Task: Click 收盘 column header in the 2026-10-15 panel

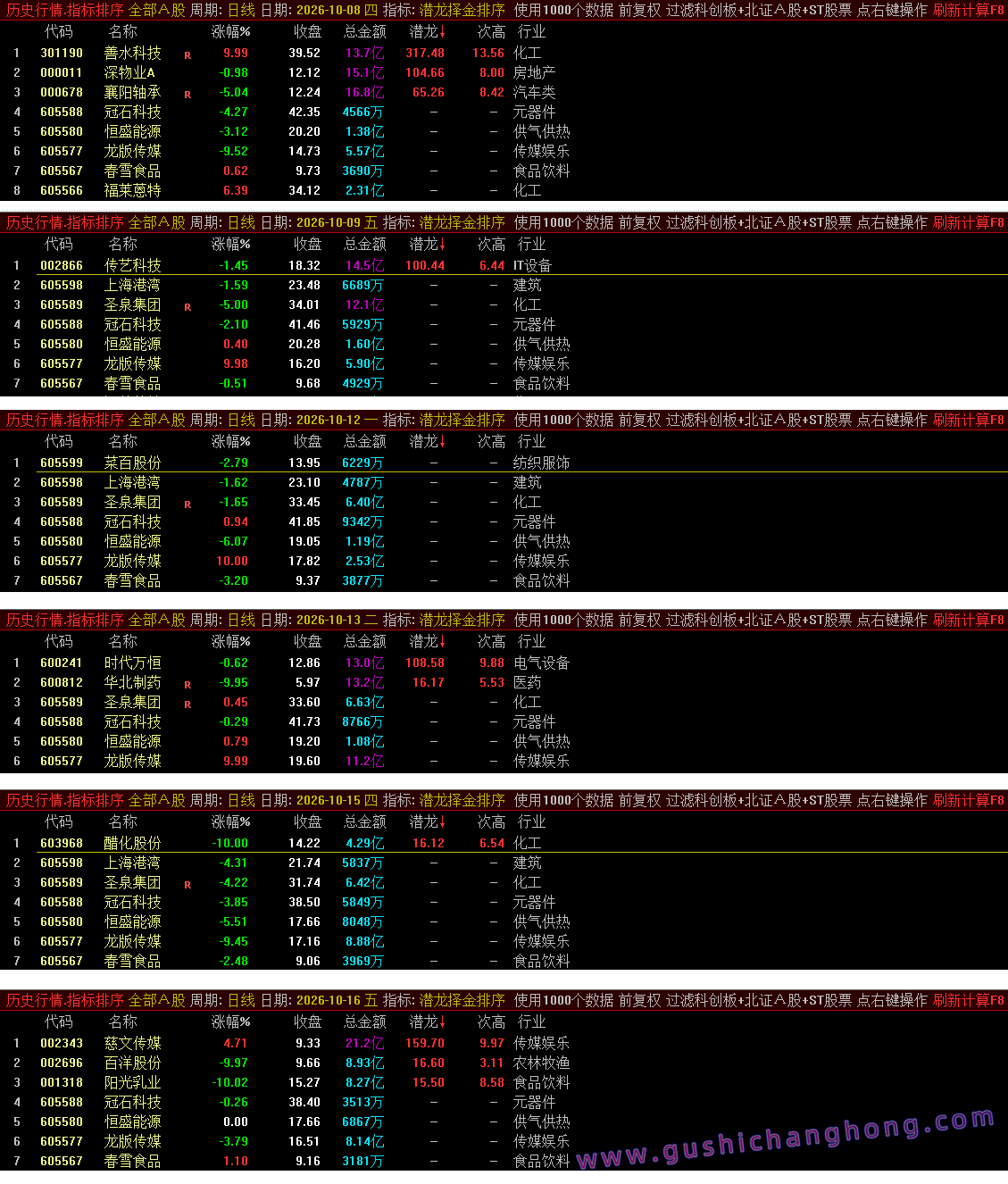Action: coord(308,821)
